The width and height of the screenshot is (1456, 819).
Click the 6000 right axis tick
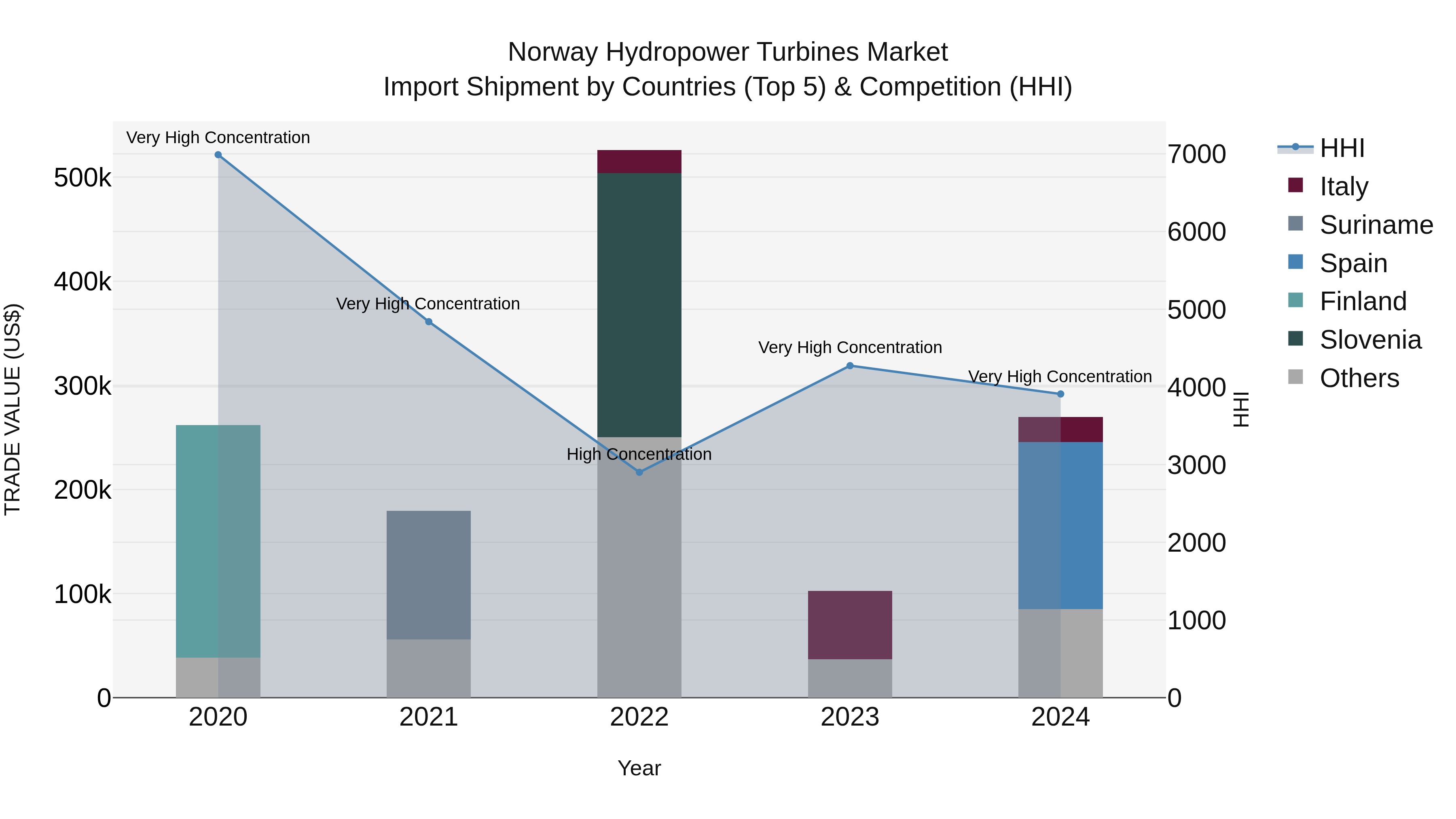point(1197,232)
